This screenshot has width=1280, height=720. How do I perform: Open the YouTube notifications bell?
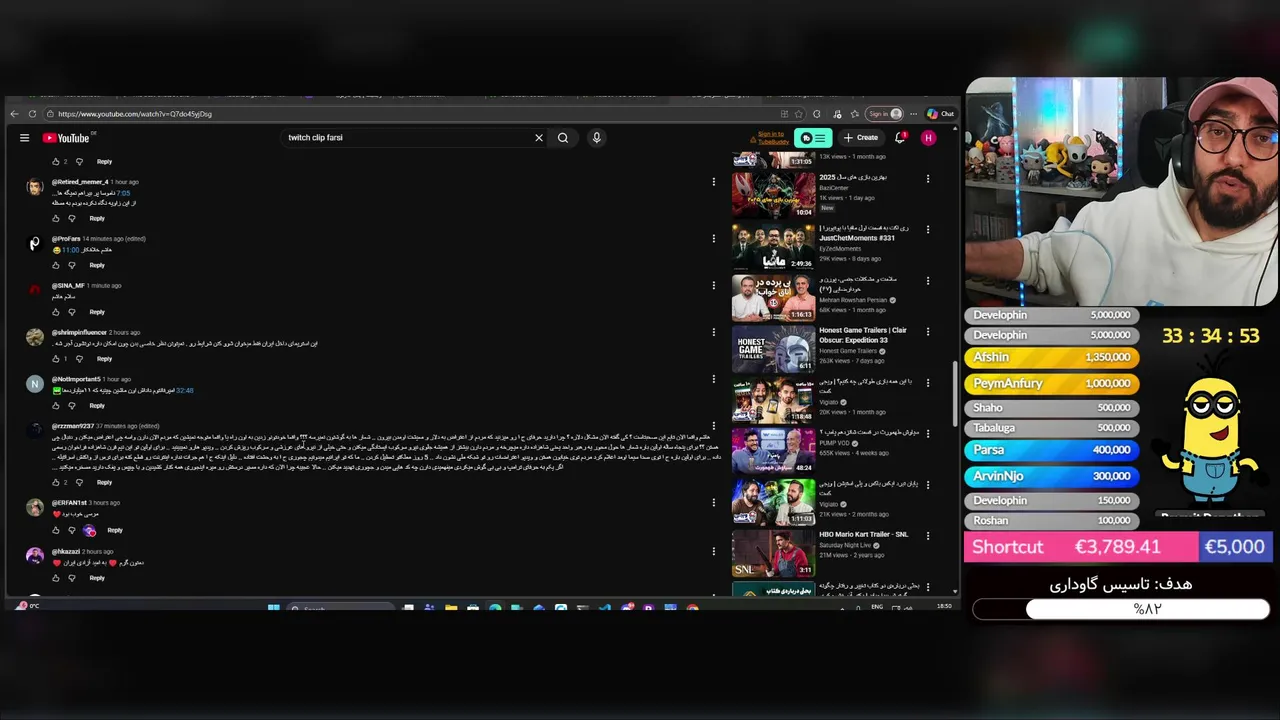click(x=900, y=138)
